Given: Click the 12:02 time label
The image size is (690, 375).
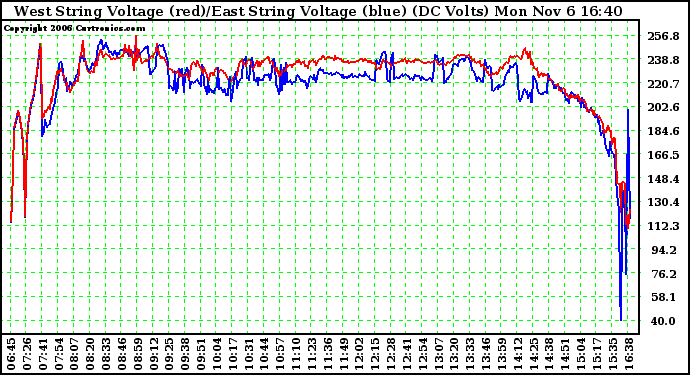Looking at the screenshot, I should pyautogui.click(x=360, y=353).
